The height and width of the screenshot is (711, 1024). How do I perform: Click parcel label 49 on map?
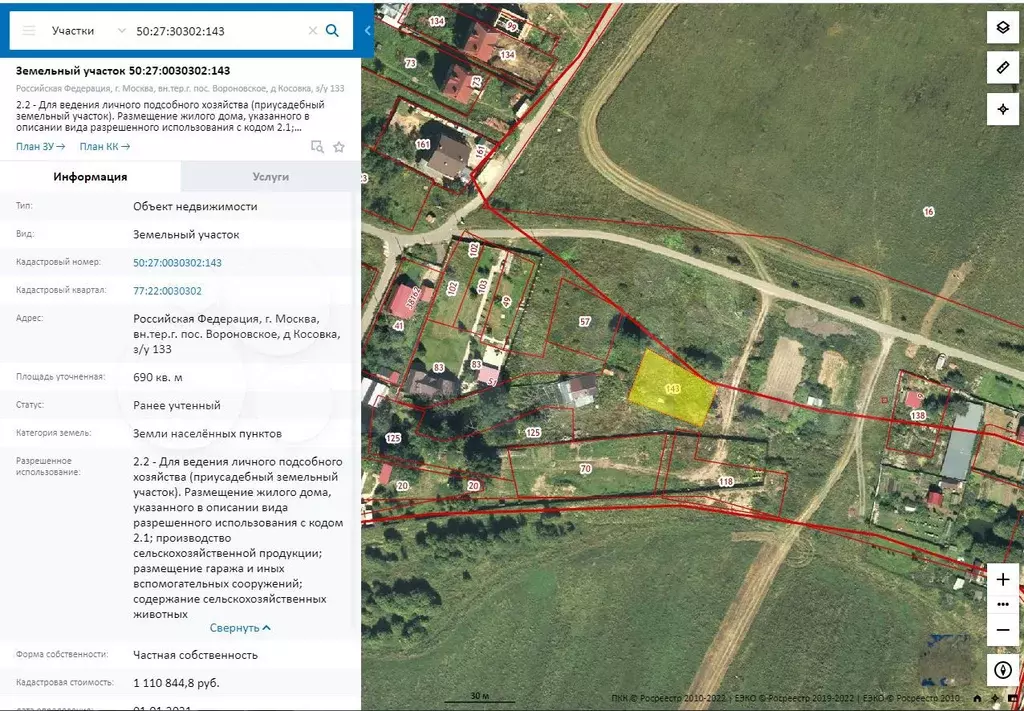coord(506,301)
